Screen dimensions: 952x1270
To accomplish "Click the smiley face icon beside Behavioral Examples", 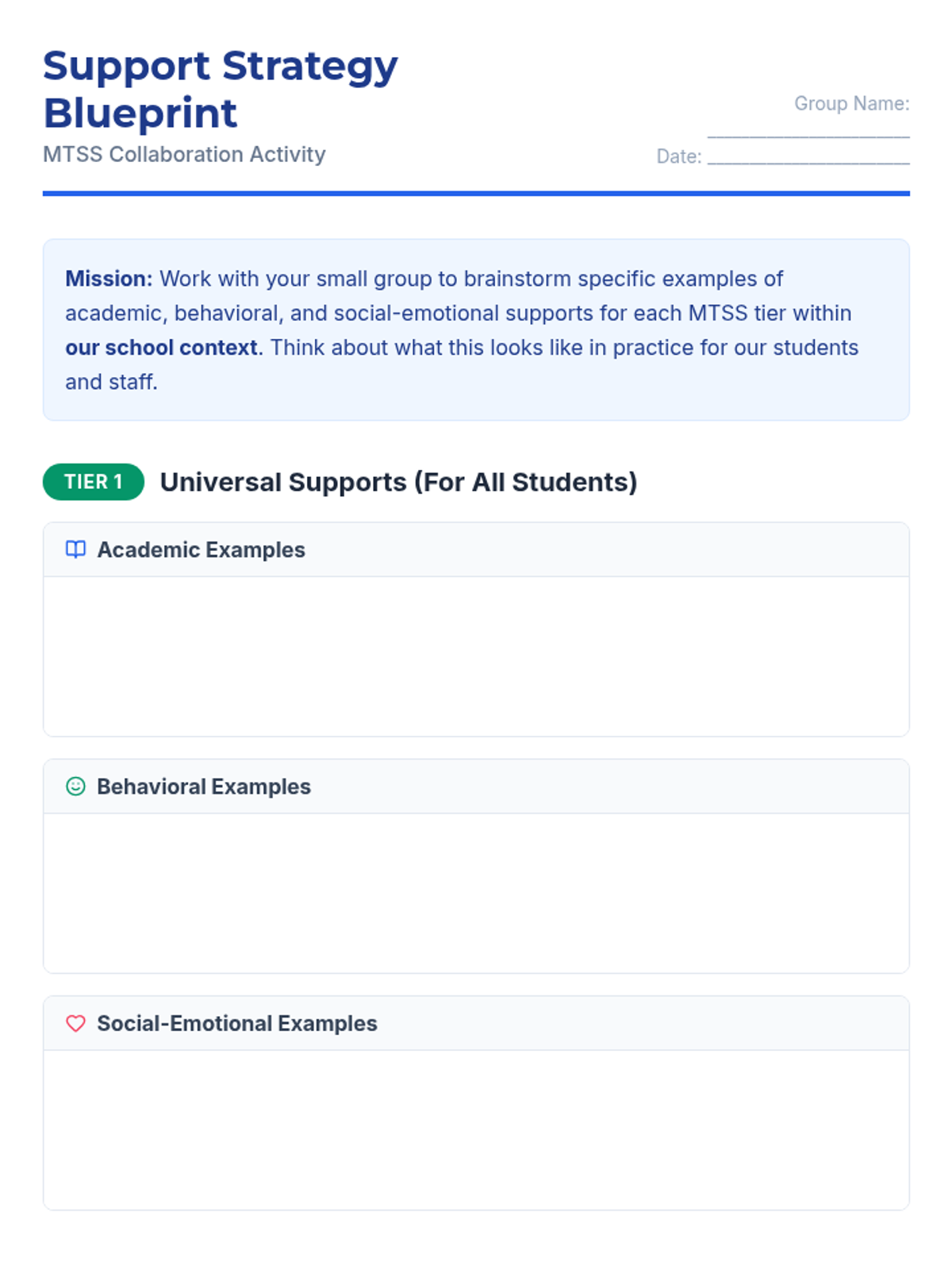I will coord(75,786).
